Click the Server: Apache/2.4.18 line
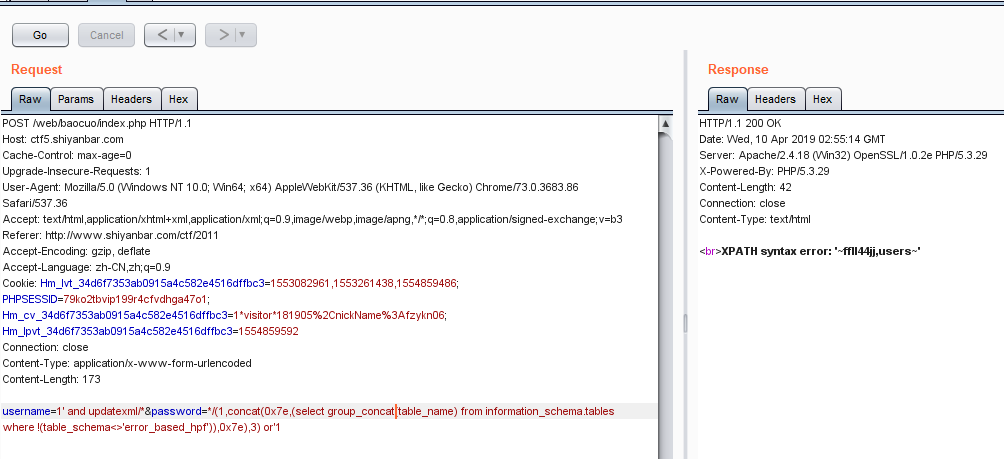 point(843,155)
